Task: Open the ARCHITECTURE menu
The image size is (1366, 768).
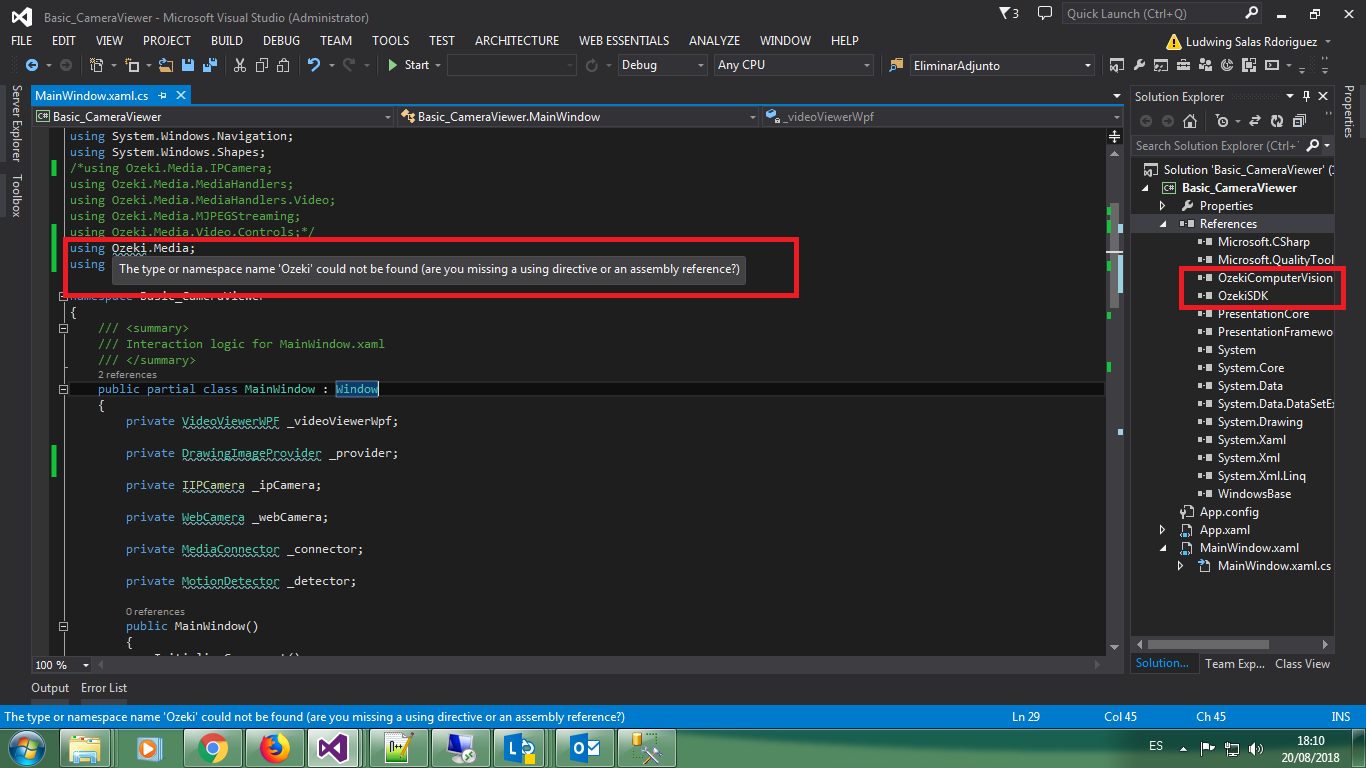Action: pyautogui.click(x=517, y=41)
